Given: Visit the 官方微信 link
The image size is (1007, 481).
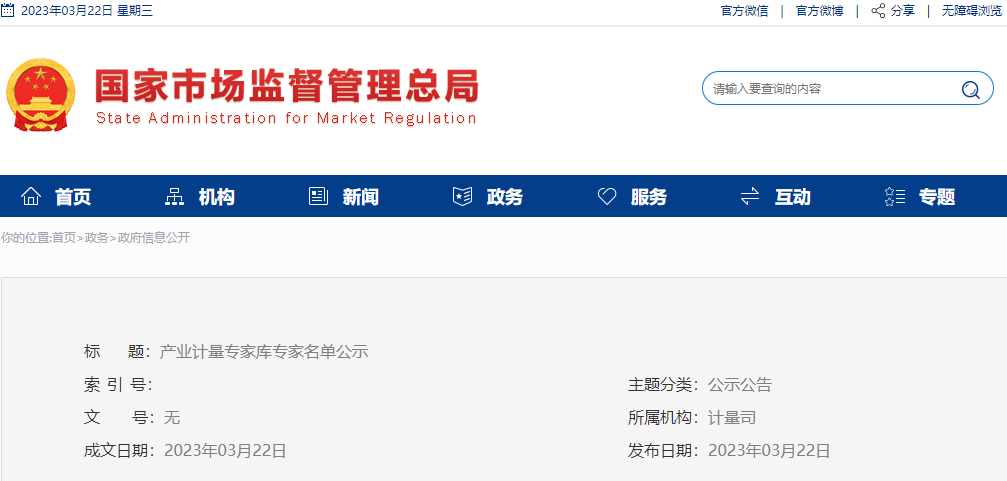Looking at the screenshot, I should point(744,11).
